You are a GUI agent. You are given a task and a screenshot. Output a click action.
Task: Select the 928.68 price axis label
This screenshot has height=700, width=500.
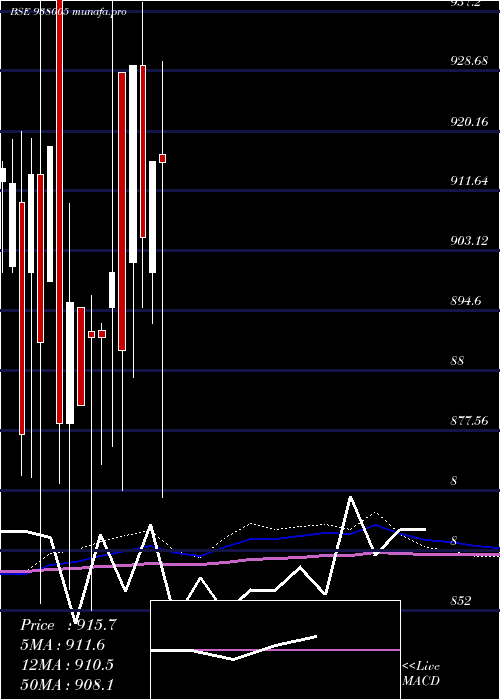coord(469,61)
